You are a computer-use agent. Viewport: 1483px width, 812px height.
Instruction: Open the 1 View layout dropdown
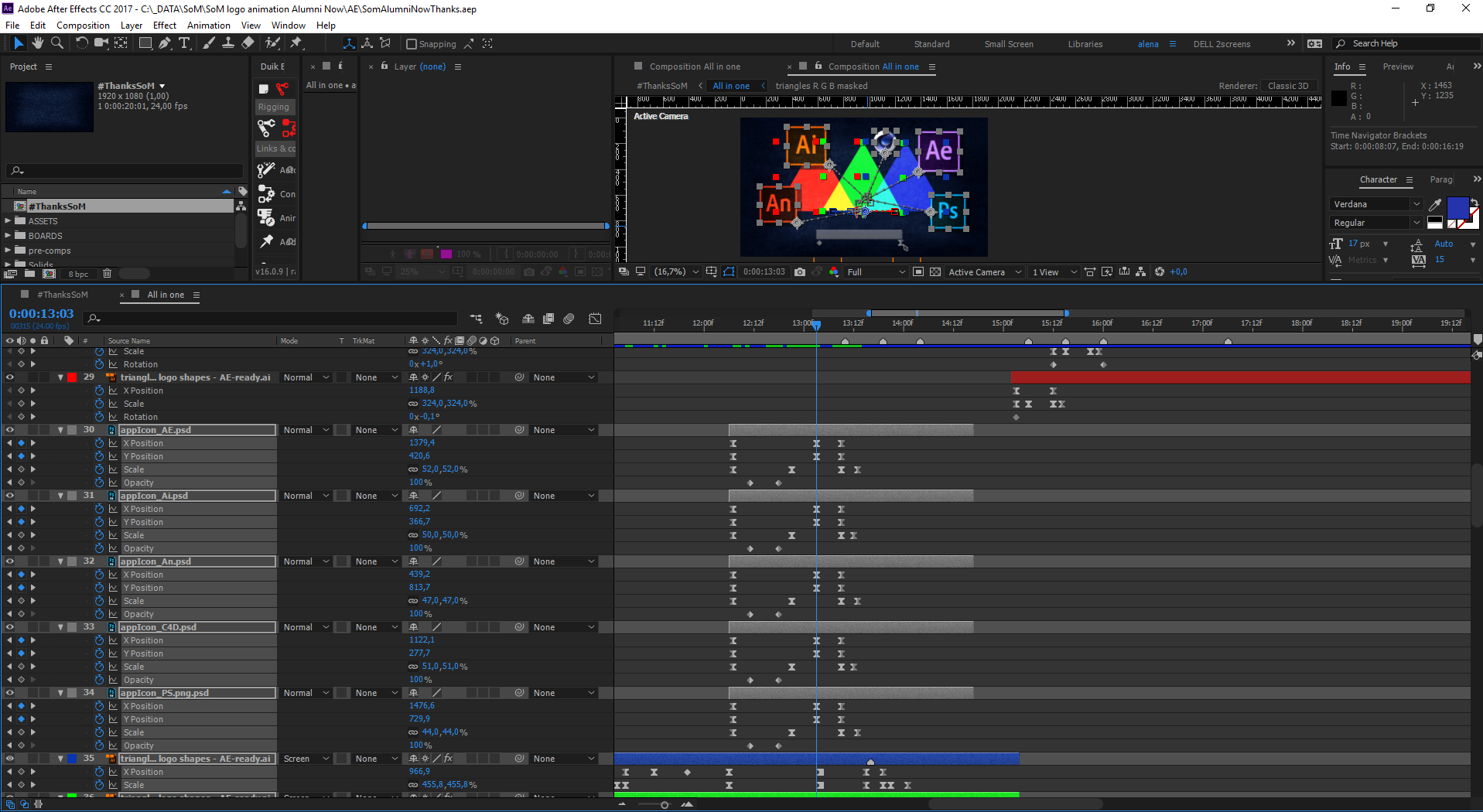click(x=1054, y=272)
